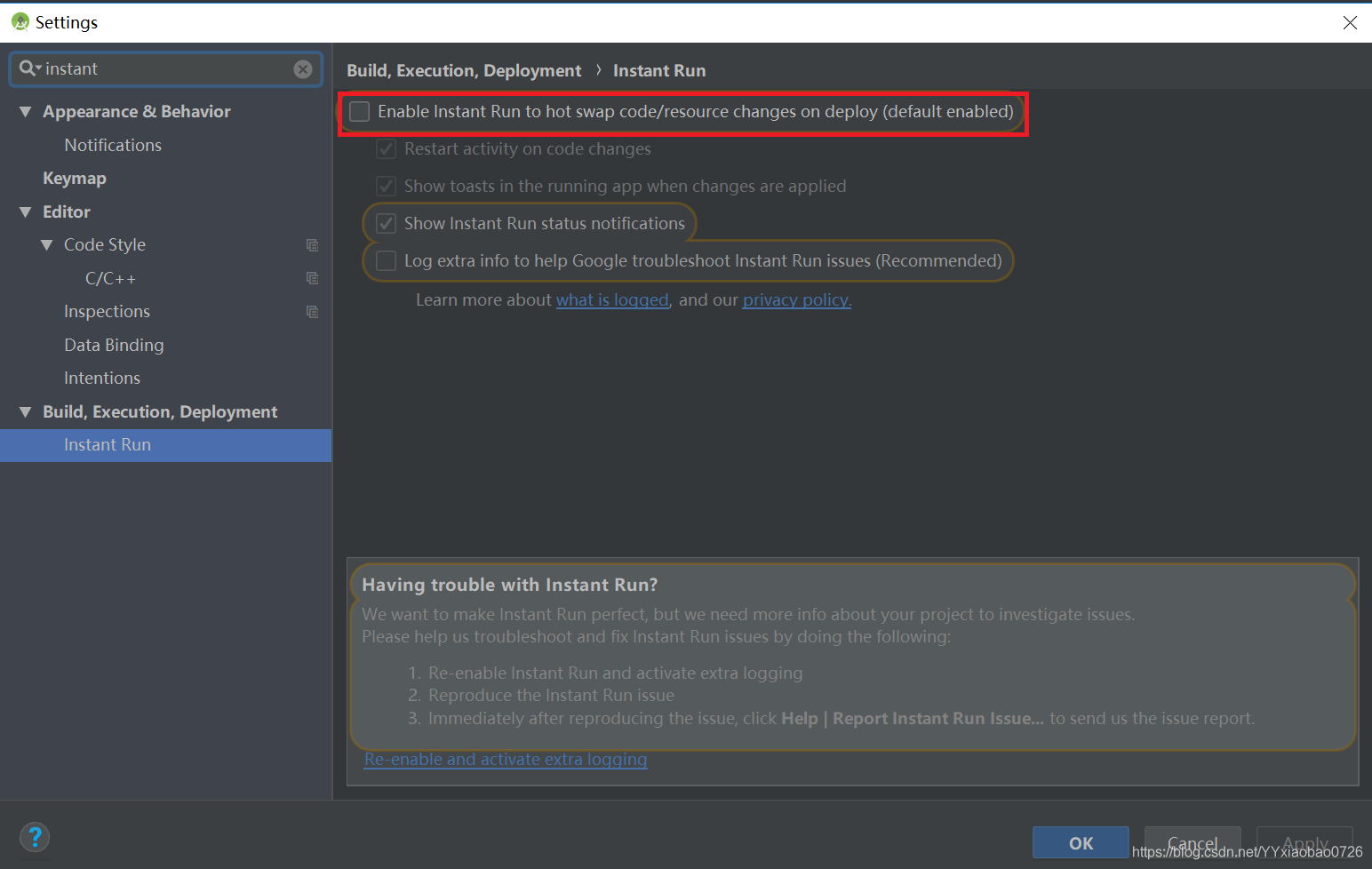1372x869 pixels.
Task: Click the search magnifier icon
Action: click(x=28, y=68)
